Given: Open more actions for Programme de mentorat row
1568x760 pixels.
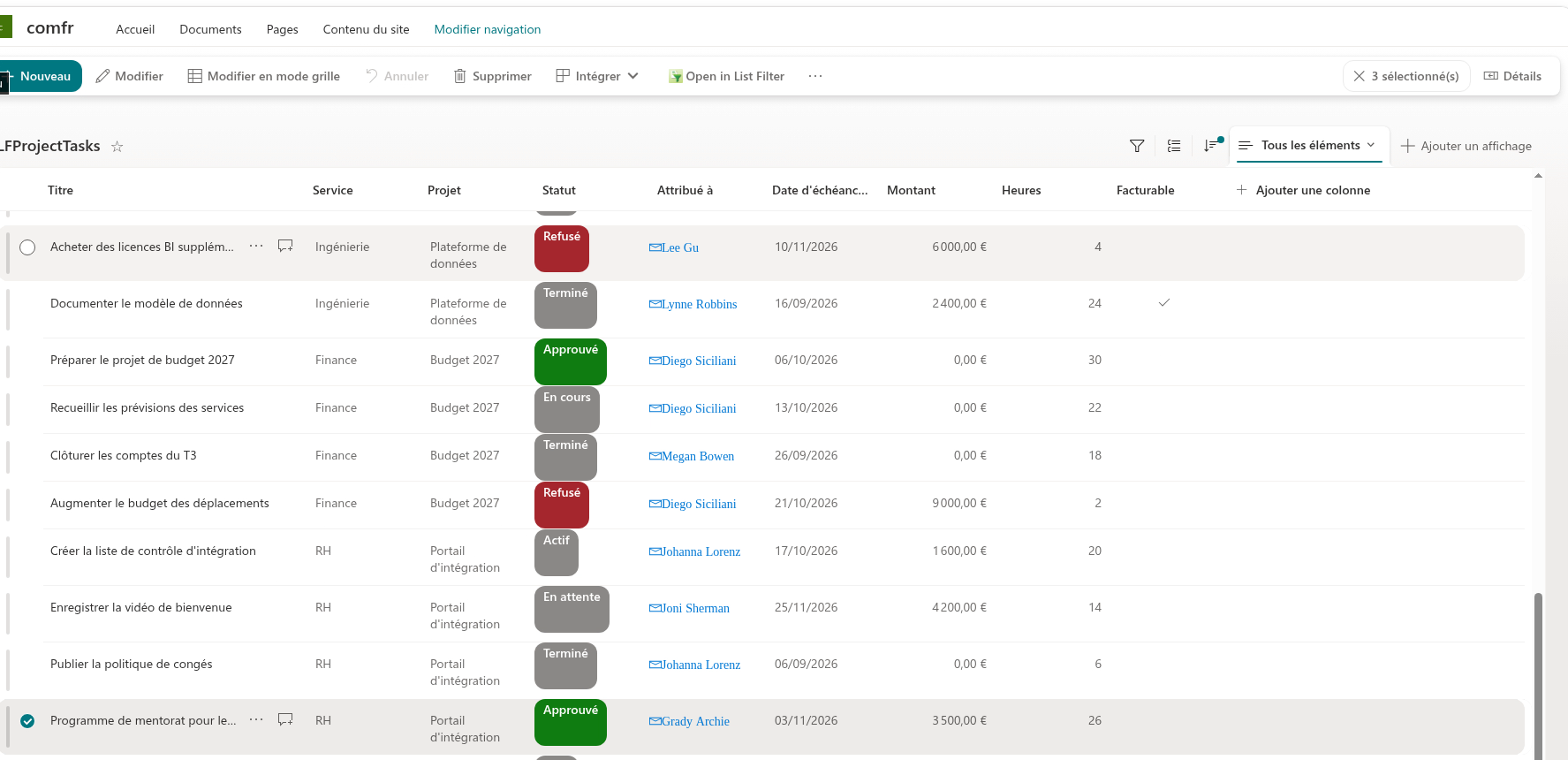Looking at the screenshot, I should pyautogui.click(x=256, y=719).
